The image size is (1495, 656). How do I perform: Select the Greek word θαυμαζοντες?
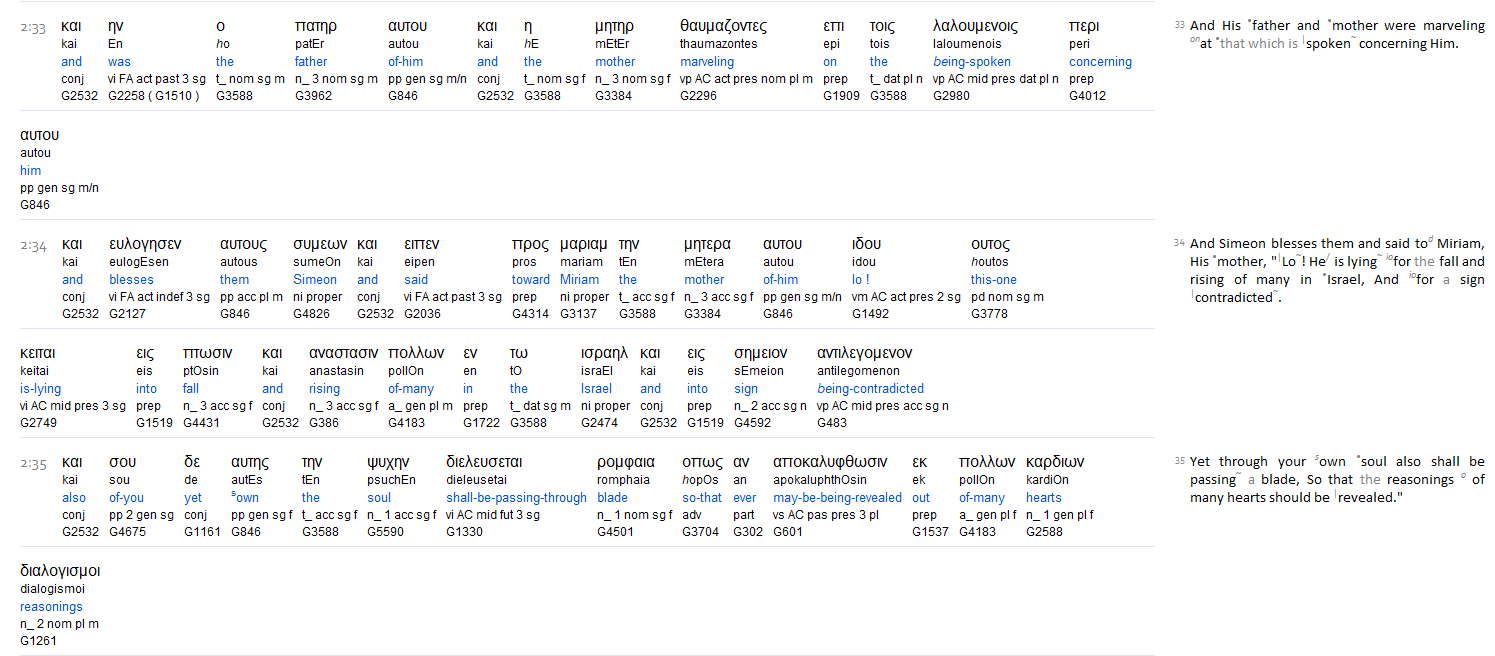tap(723, 26)
